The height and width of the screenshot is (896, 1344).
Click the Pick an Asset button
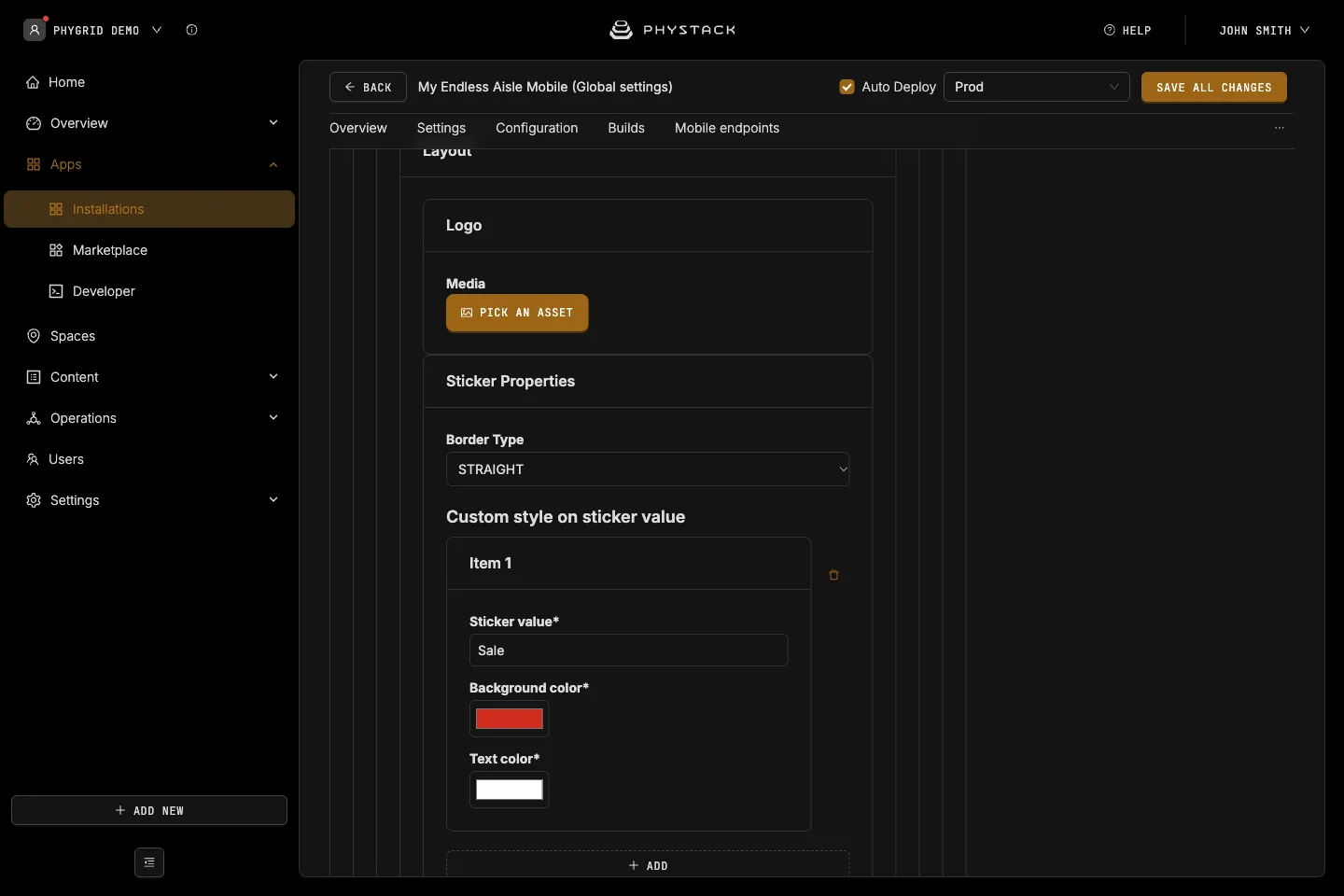coord(517,313)
